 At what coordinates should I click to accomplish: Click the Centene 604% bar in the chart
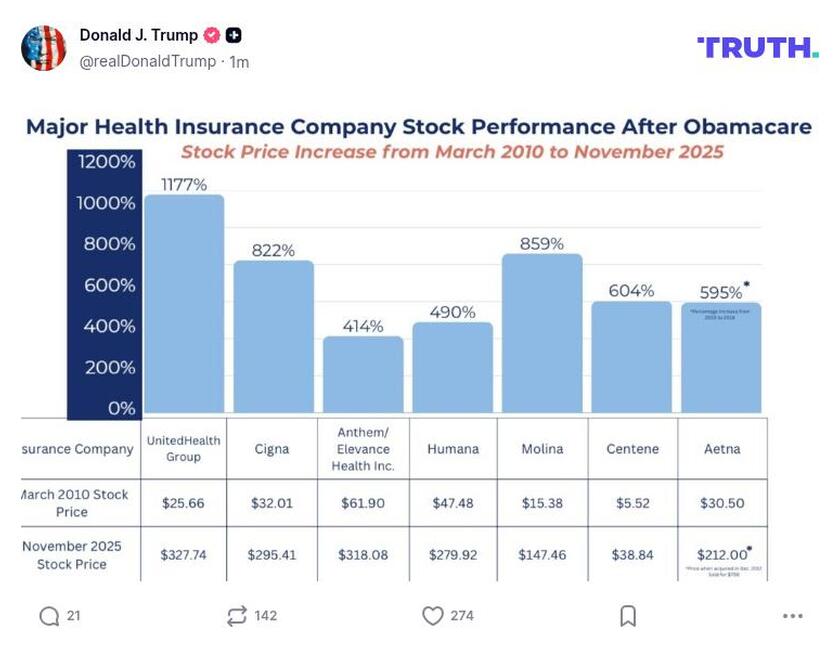point(631,357)
